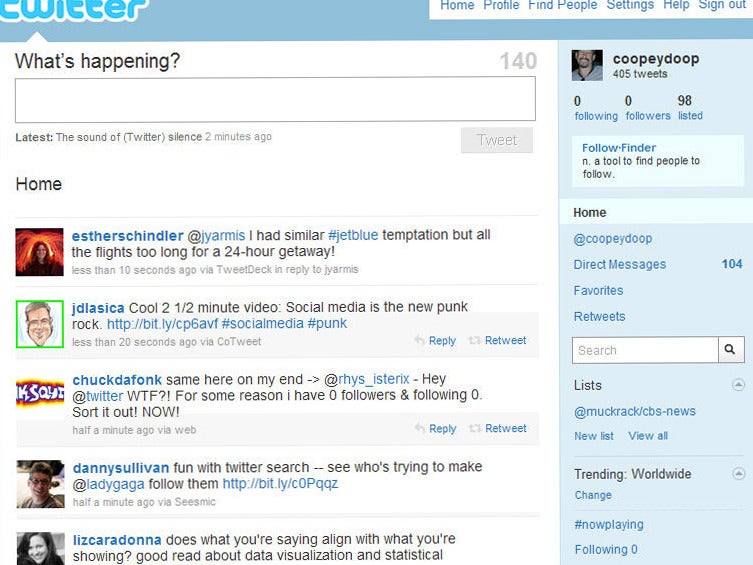Click Reply on jdlasica tweet
753x565 pixels.
[x=442, y=340]
